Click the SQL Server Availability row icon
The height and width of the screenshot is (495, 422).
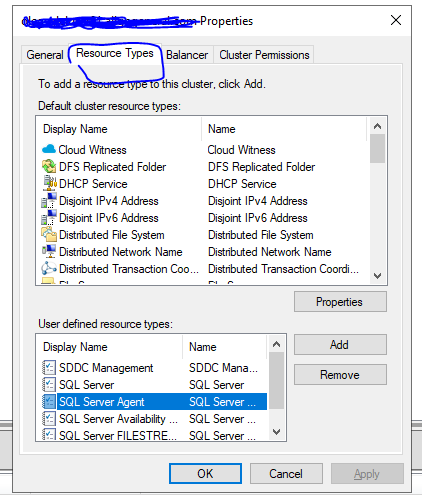click(49, 418)
